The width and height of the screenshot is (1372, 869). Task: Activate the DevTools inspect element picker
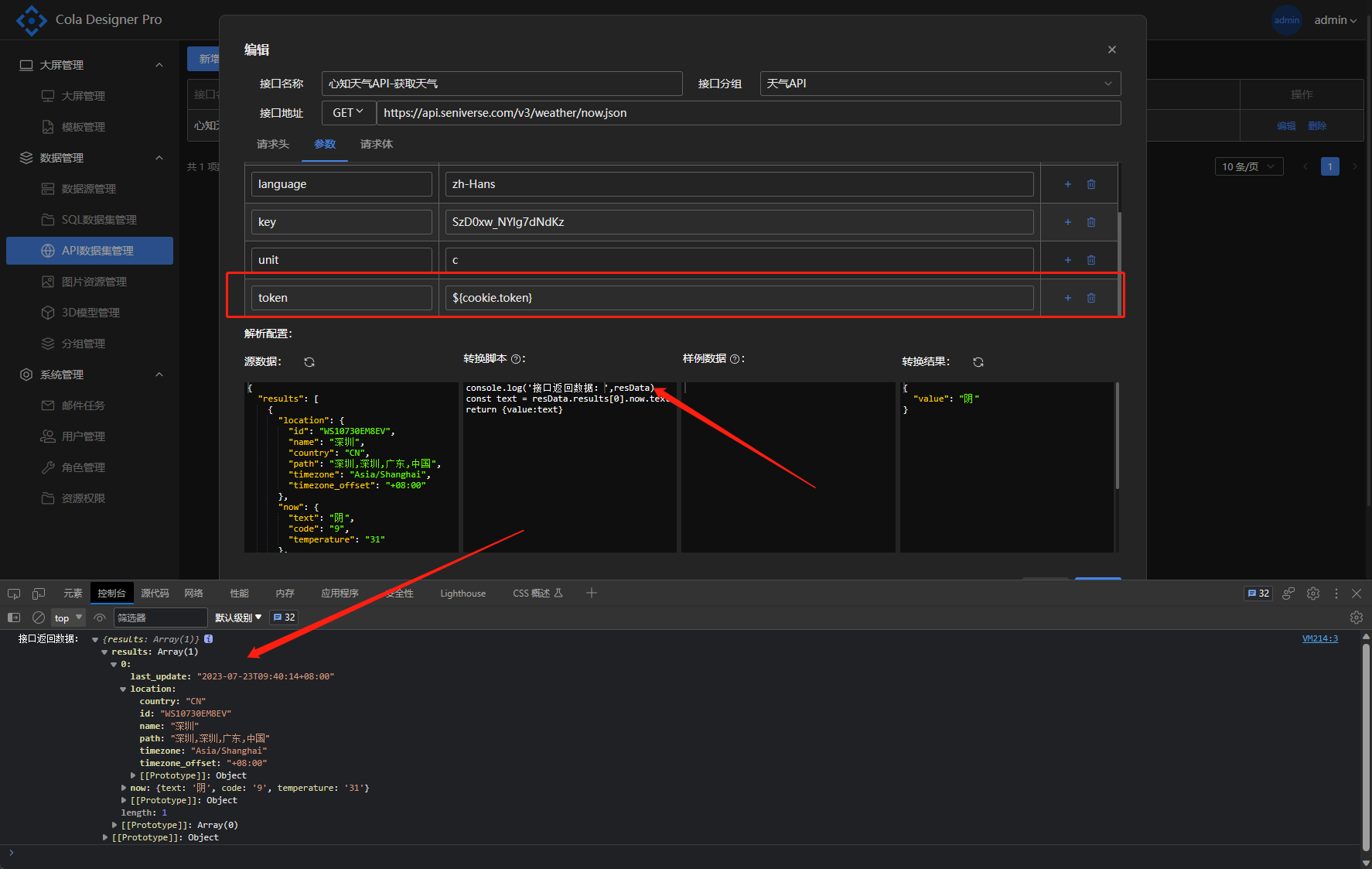coord(14,594)
